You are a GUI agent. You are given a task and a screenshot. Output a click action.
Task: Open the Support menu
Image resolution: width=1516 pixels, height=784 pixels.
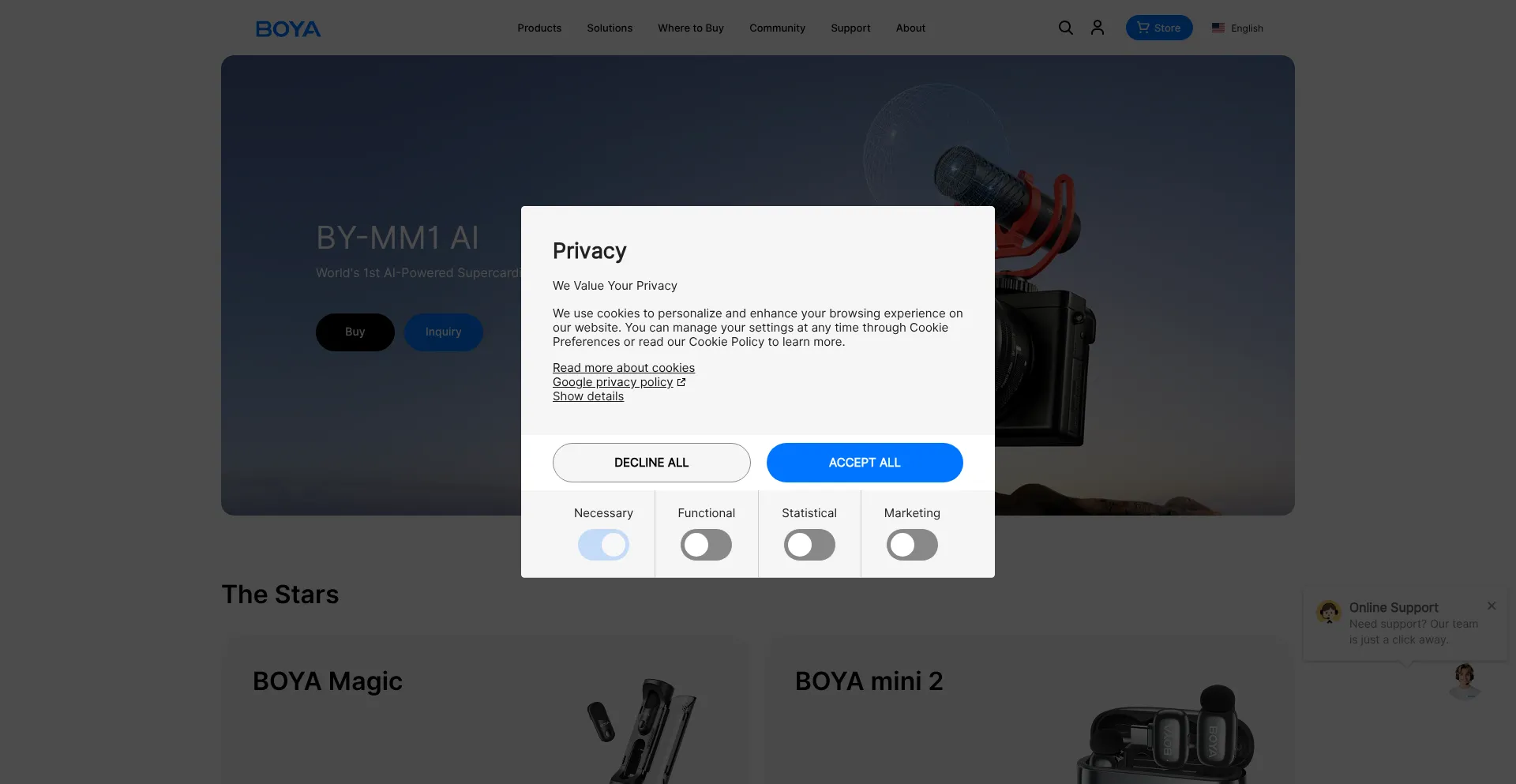850,28
